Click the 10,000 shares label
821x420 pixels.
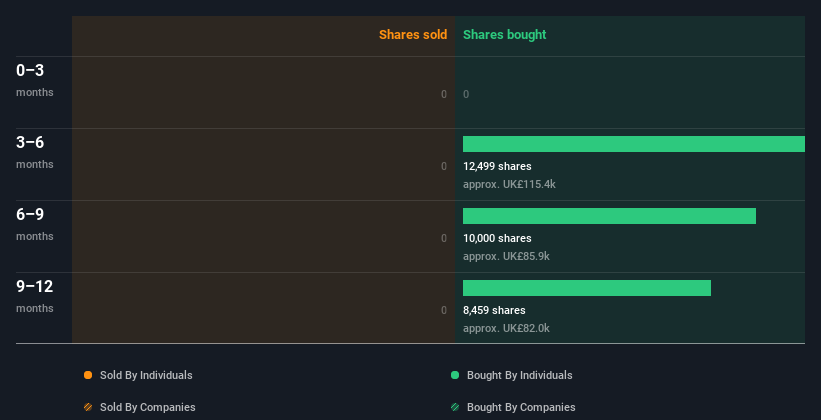coord(497,238)
